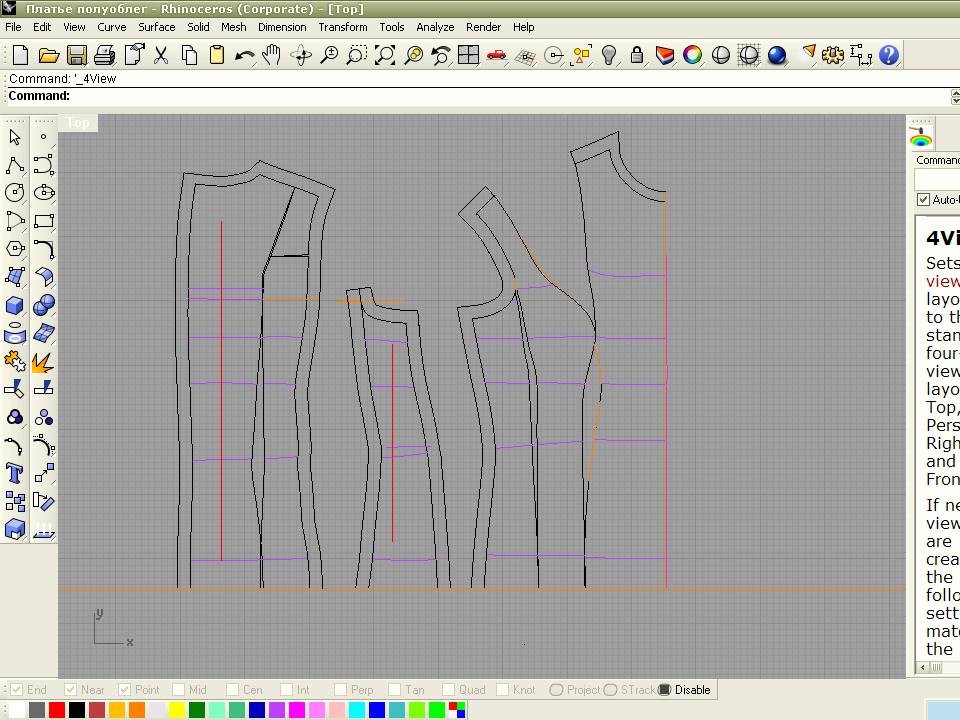Uncheck the Disable osnap checkbox
Viewport: 960px width, 720px height.
click(665, 690)
